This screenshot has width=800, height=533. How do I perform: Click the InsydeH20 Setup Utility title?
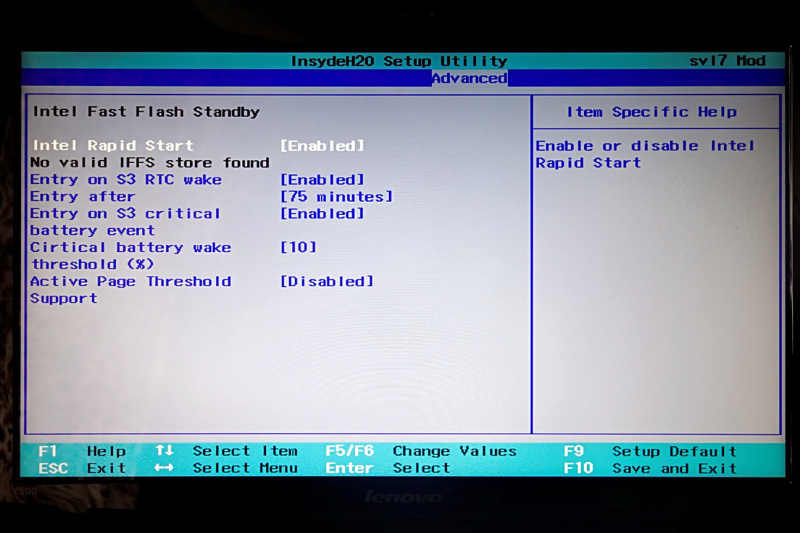[399, 61]
